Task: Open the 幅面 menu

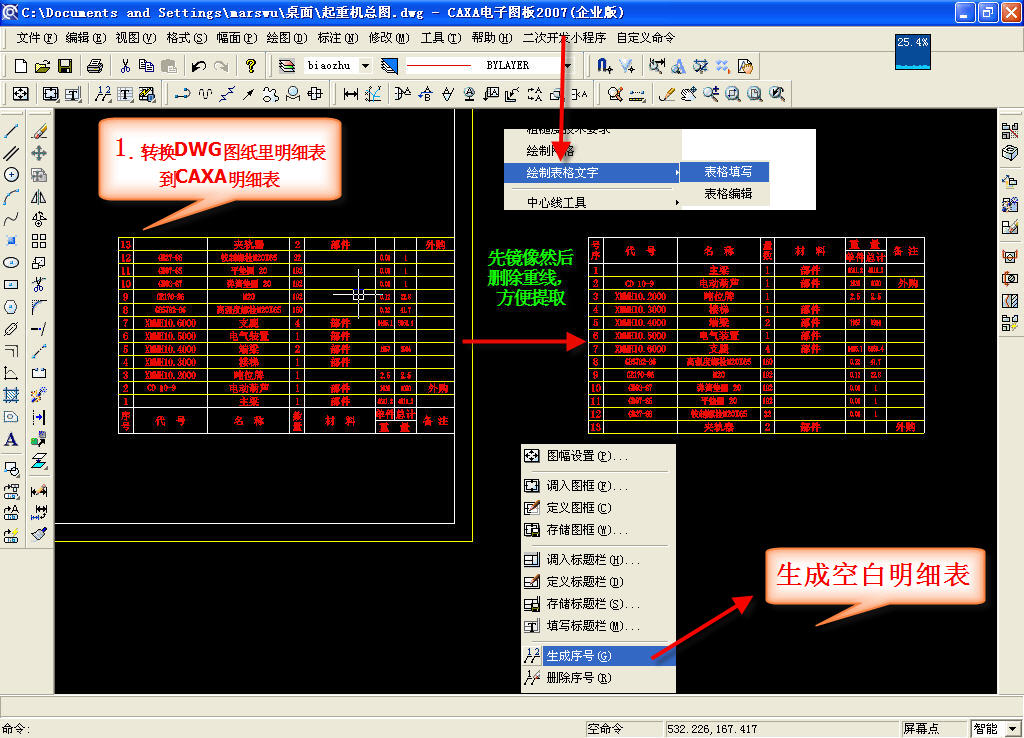Action: coord(237,38)
